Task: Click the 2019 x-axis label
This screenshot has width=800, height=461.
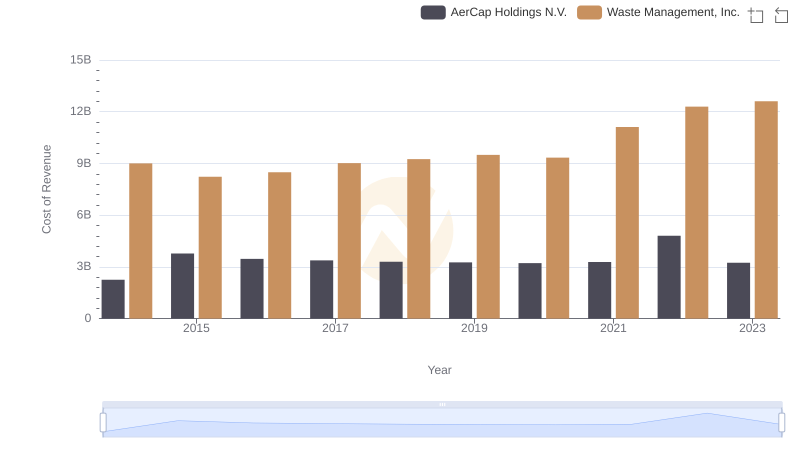Action: pyautogui.click(x=474, y=328)
